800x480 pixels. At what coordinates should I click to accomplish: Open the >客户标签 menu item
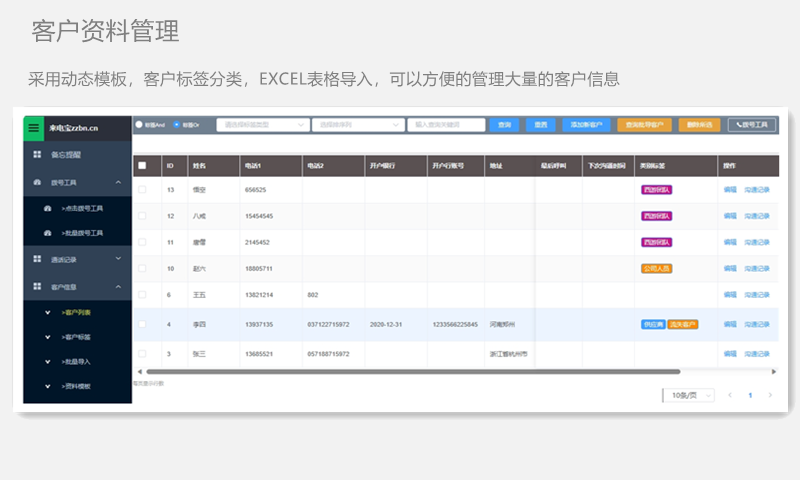[78, 337]
